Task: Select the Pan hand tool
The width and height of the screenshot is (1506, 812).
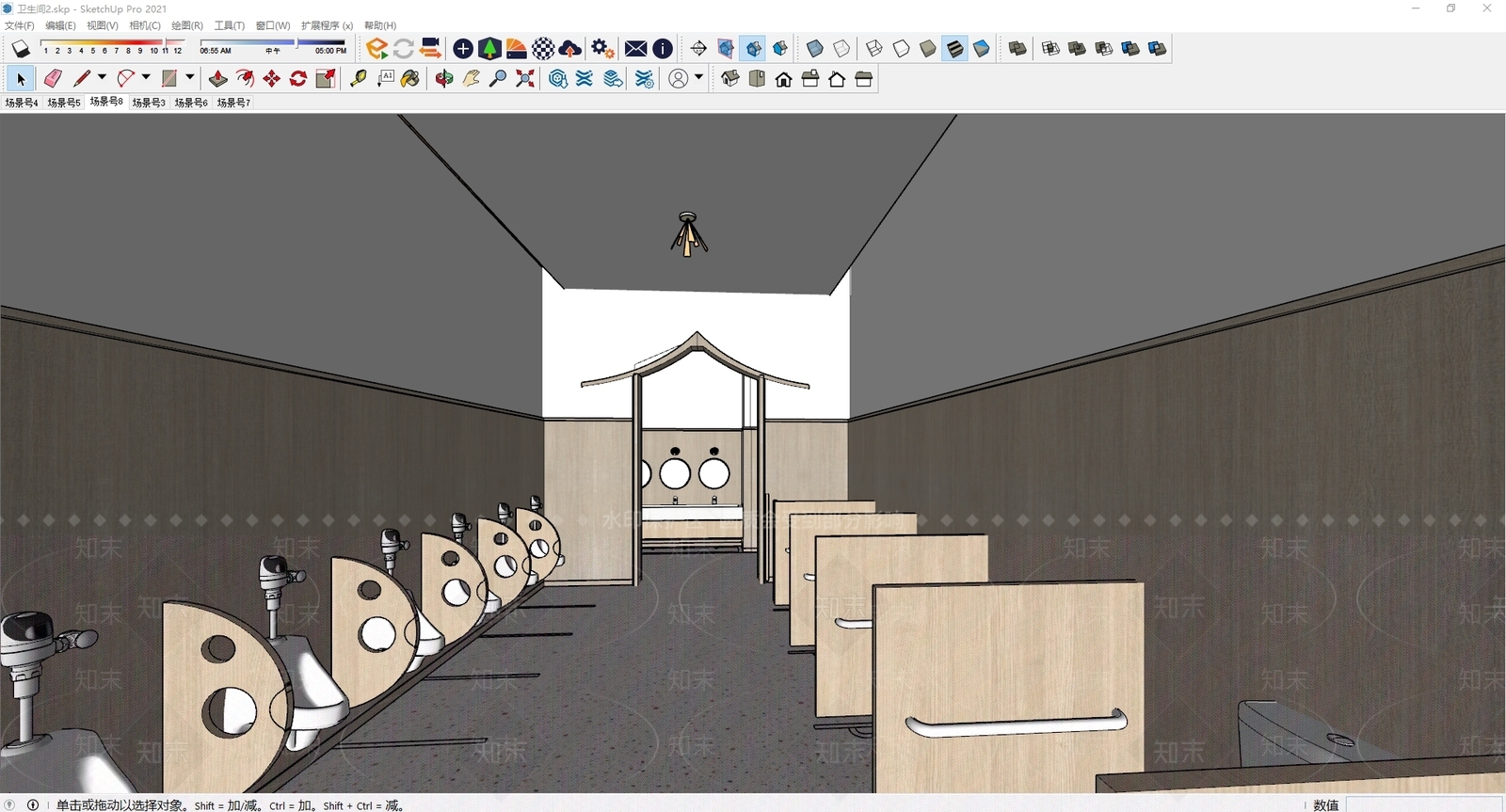Action: click(x=472, y=79)
